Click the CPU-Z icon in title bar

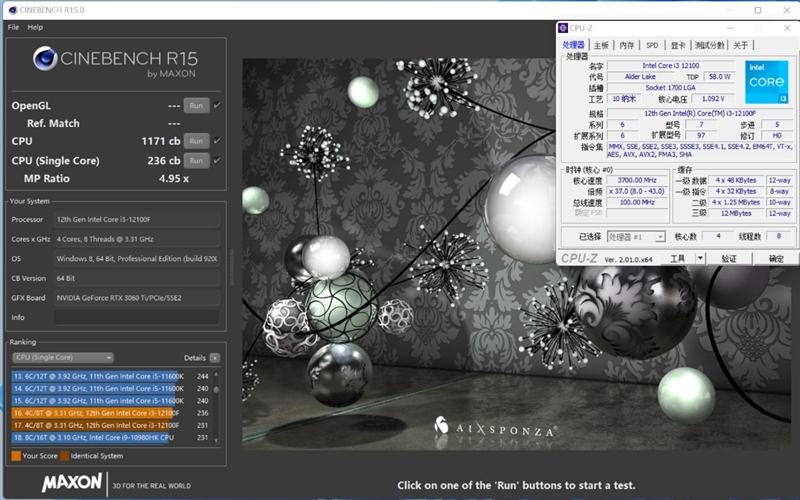coord(565,28)
